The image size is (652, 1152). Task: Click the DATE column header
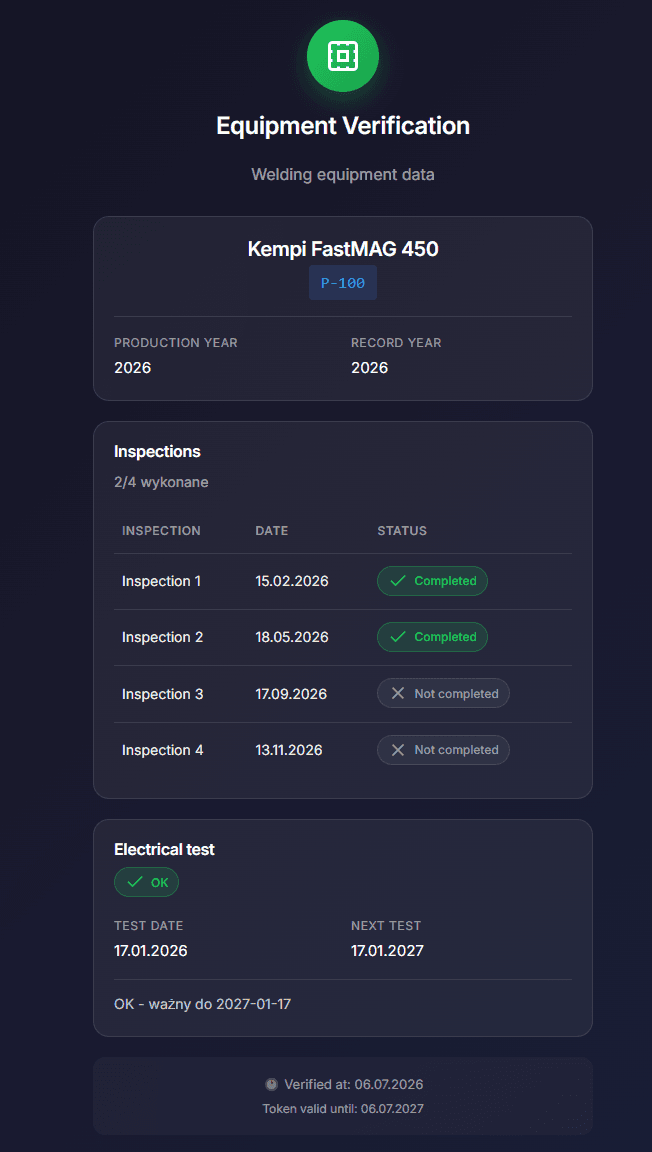[272, 530]
